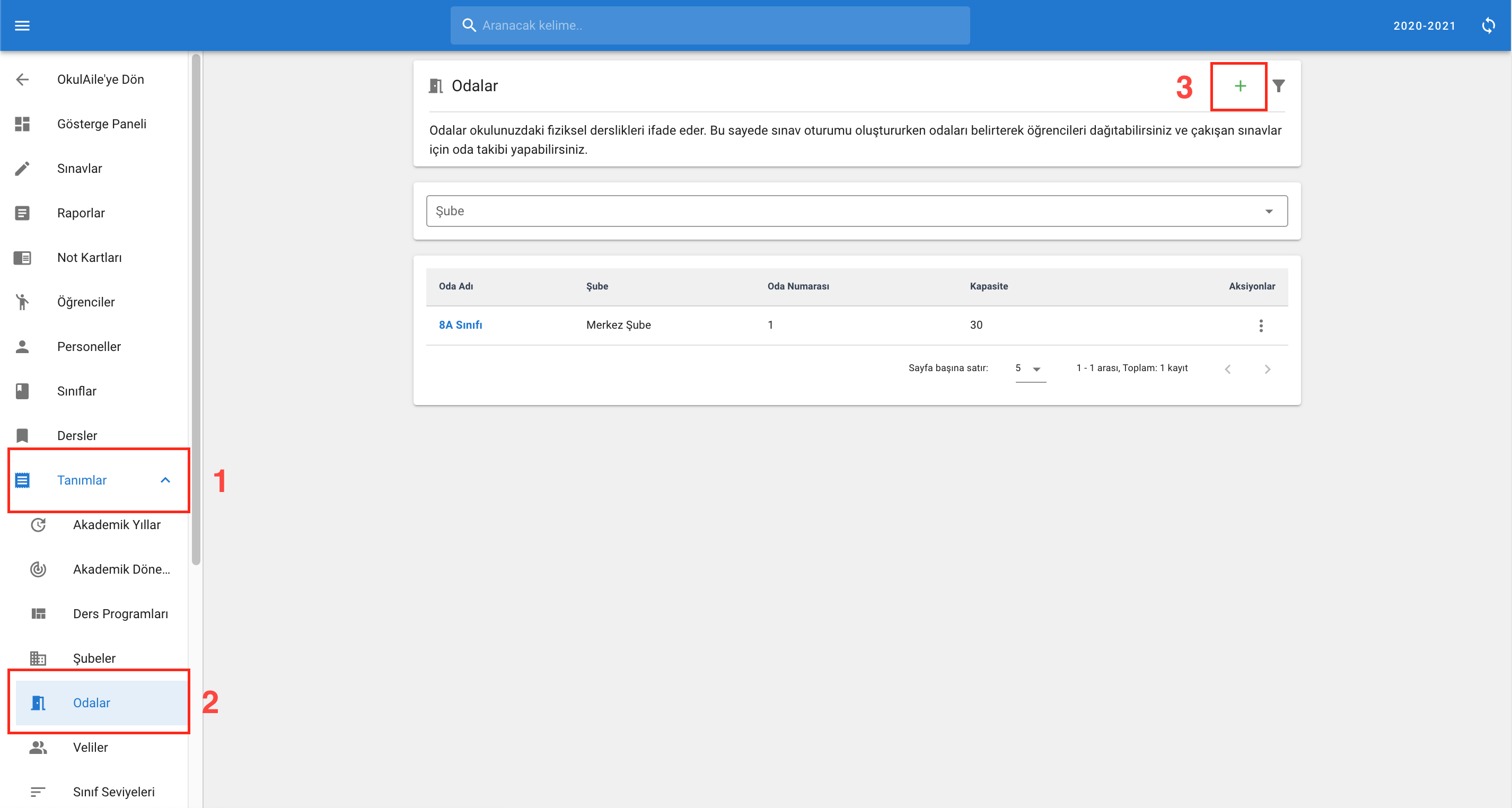Click the Dersler bookmark icon

pyautogui.click(x=22, y=435)
